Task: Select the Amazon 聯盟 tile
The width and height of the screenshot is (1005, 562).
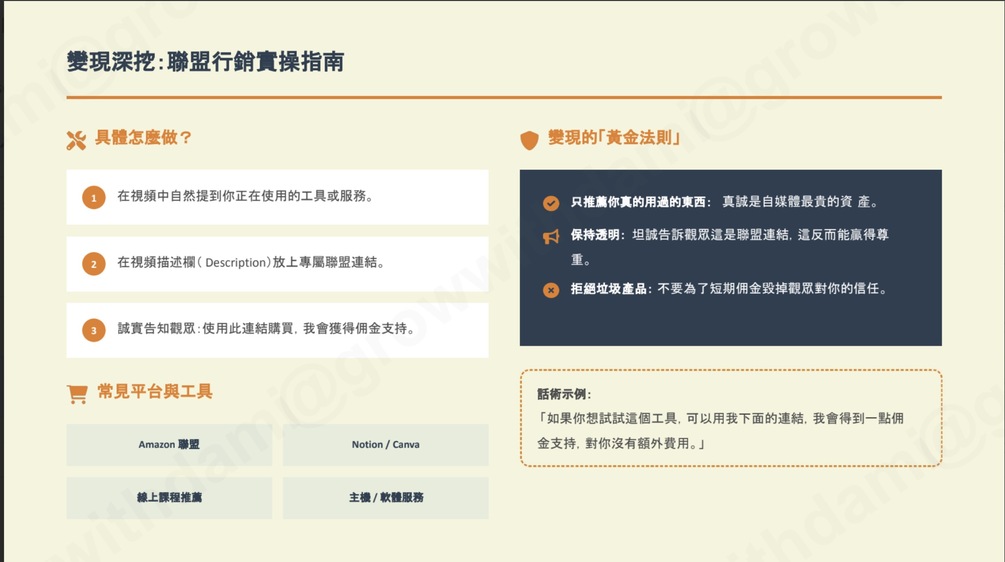Action: tap(169, 445)
